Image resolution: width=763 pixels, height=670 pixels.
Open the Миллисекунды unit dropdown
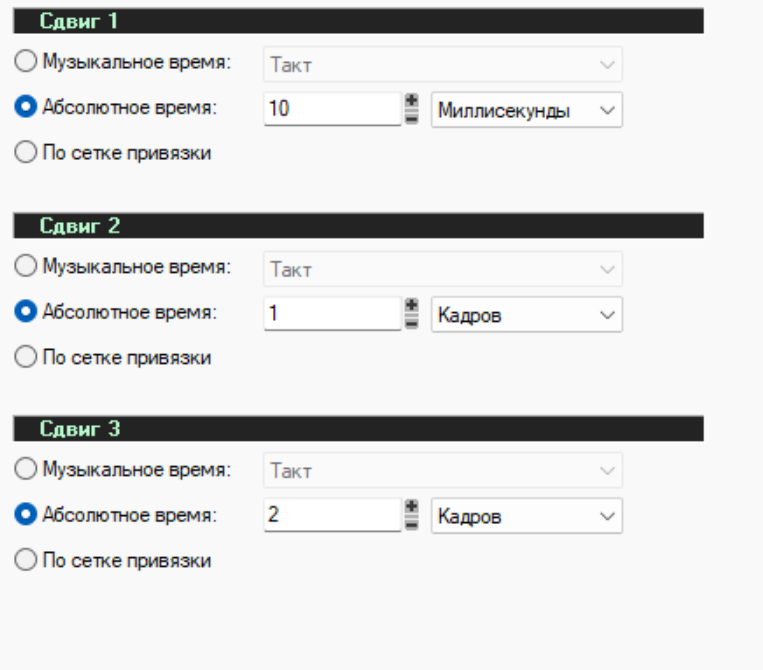tap(527, 110)
